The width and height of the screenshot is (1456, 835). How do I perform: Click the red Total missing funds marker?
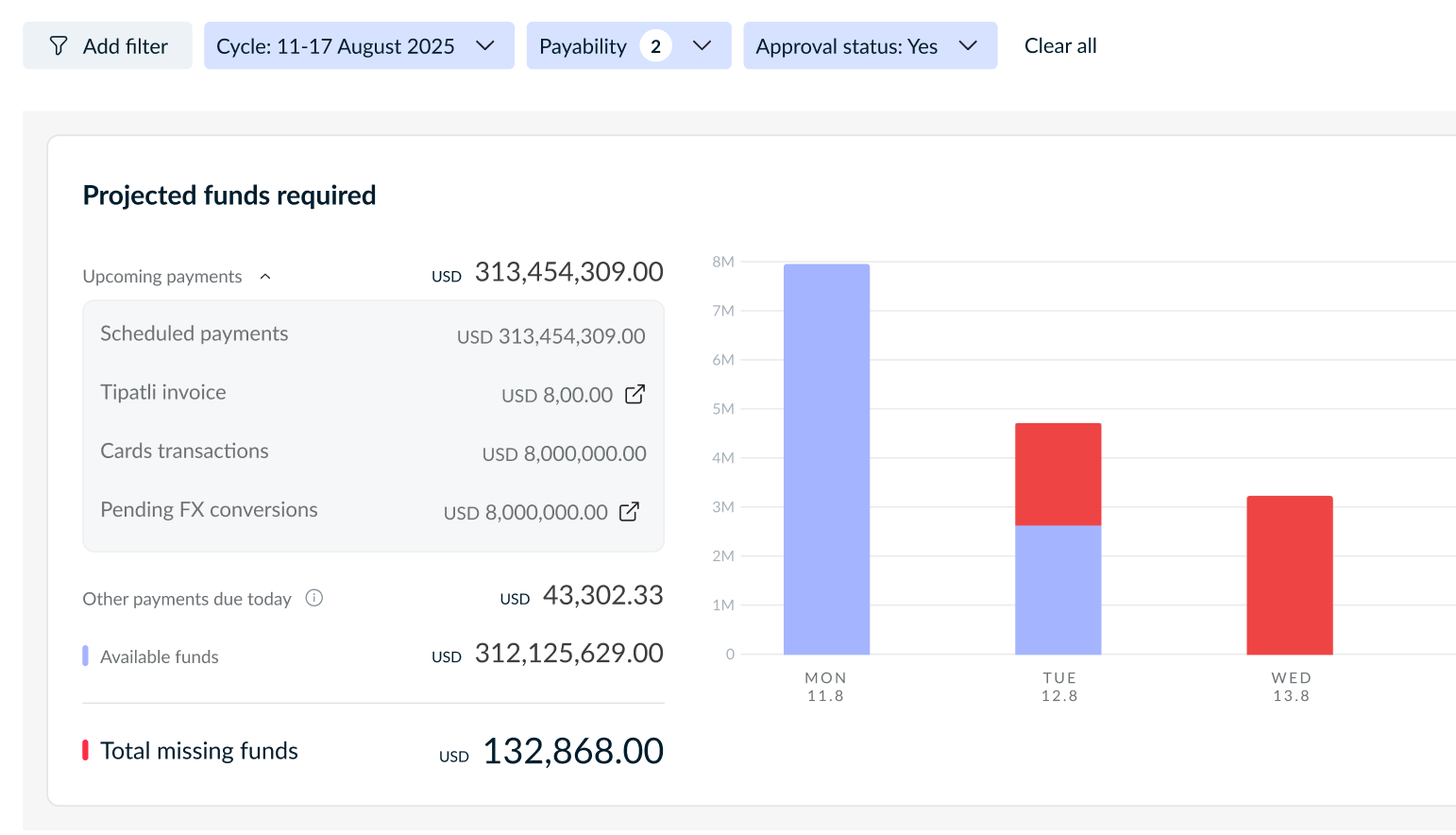coord(86,750)
